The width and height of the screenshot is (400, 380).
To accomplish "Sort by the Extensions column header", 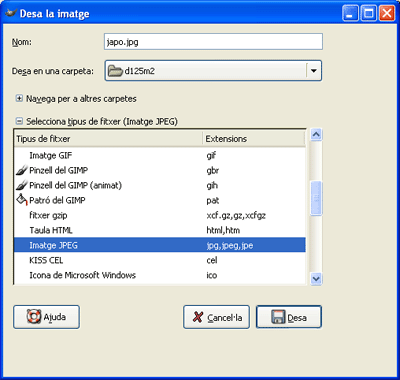I will (254, 139).
